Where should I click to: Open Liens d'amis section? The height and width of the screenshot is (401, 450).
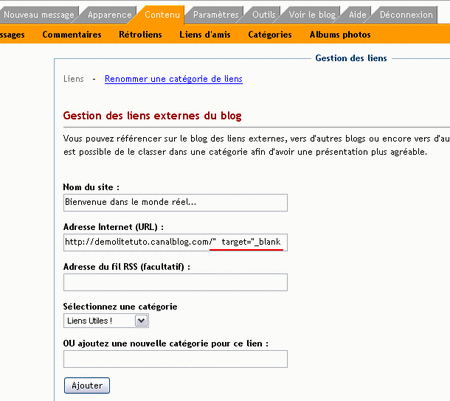click(x=205, y=35)
